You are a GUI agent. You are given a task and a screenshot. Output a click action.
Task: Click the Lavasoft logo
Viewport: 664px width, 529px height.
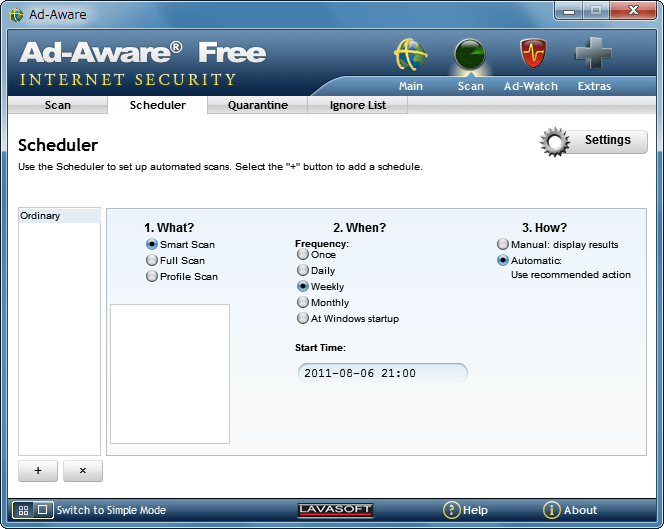pos(335,510)
